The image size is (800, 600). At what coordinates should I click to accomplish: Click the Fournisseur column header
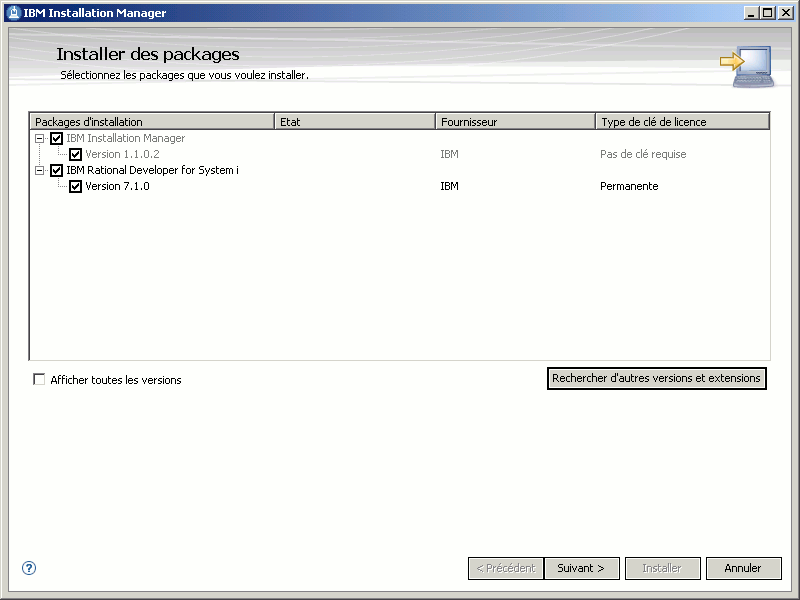pos(515,121)
